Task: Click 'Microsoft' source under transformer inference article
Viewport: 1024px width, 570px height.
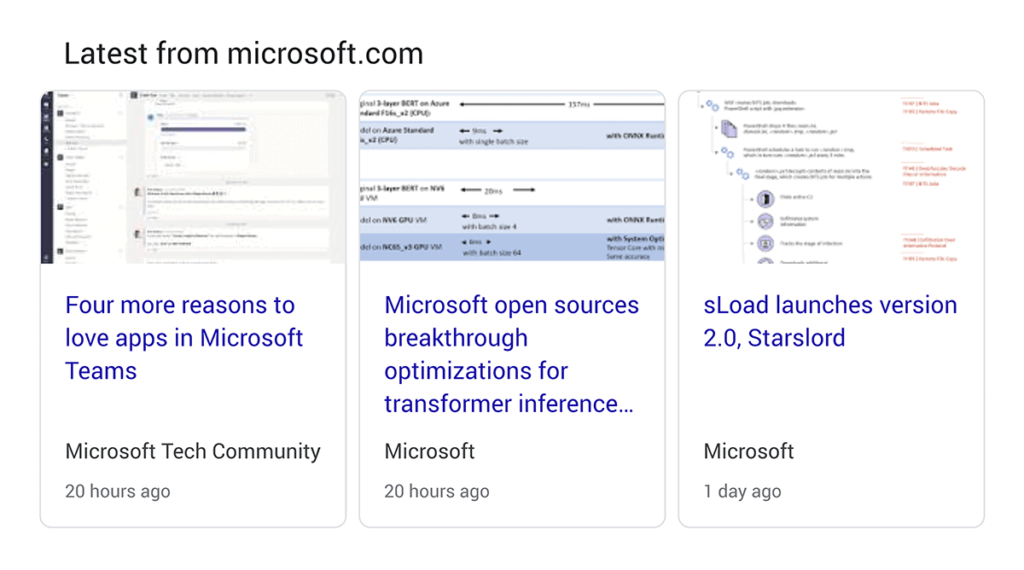Action: (x=429, y=451)
